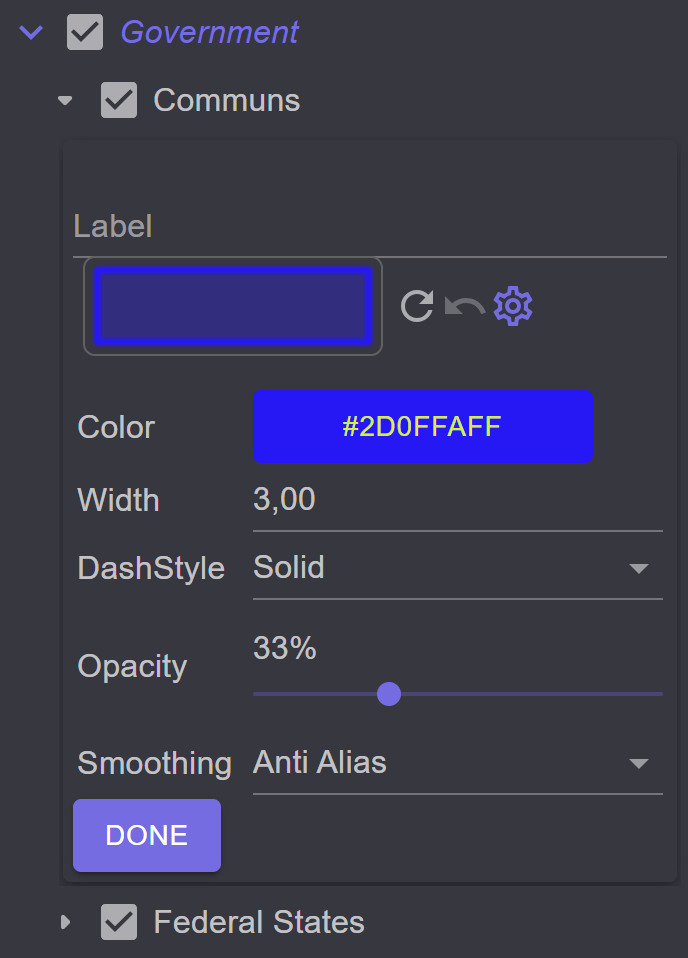Select the Communs layer label
This screenshot has width=688, height=958.
pos(227,100)
